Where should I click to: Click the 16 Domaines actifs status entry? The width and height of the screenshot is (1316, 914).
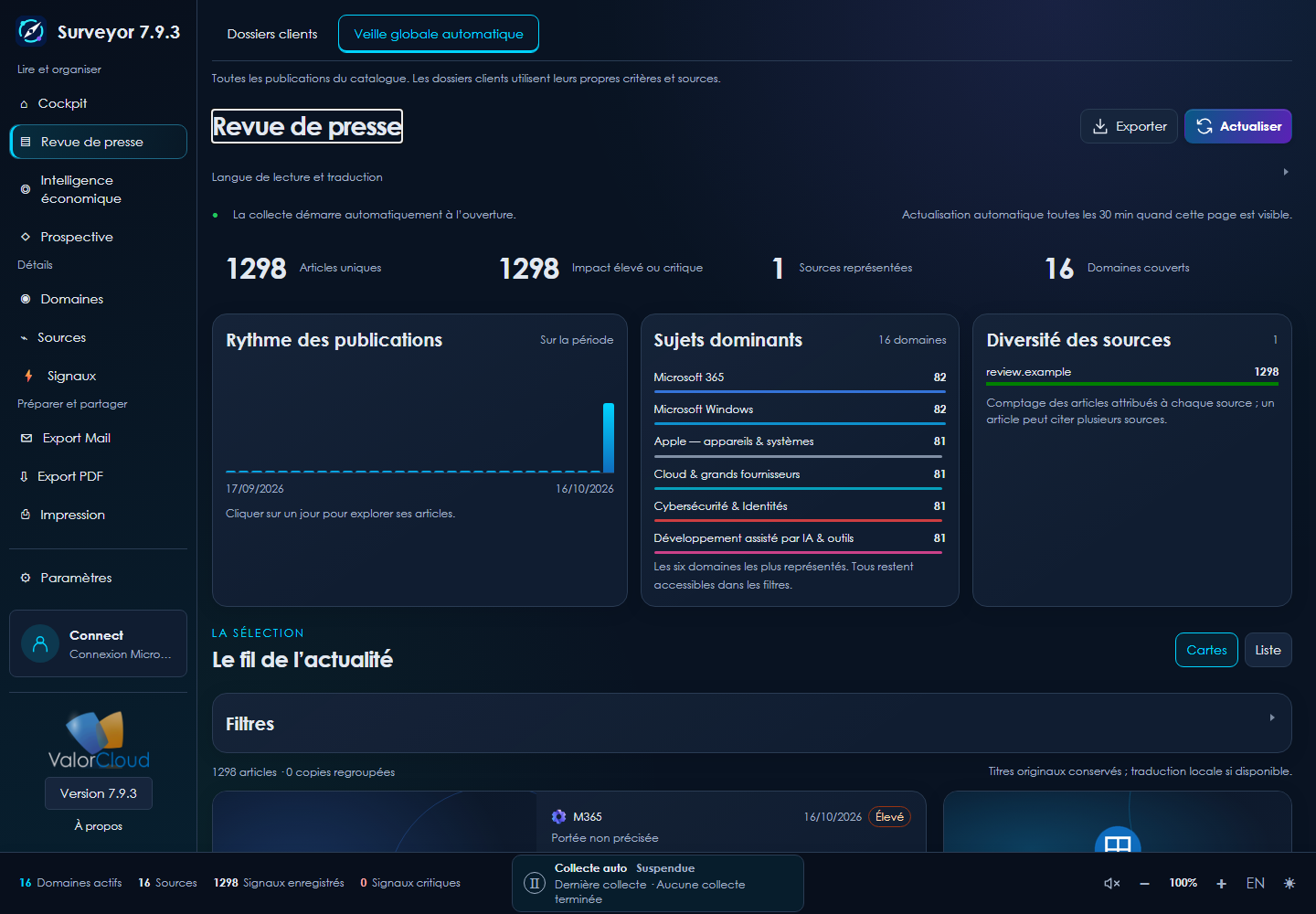(x=70, y=883)
